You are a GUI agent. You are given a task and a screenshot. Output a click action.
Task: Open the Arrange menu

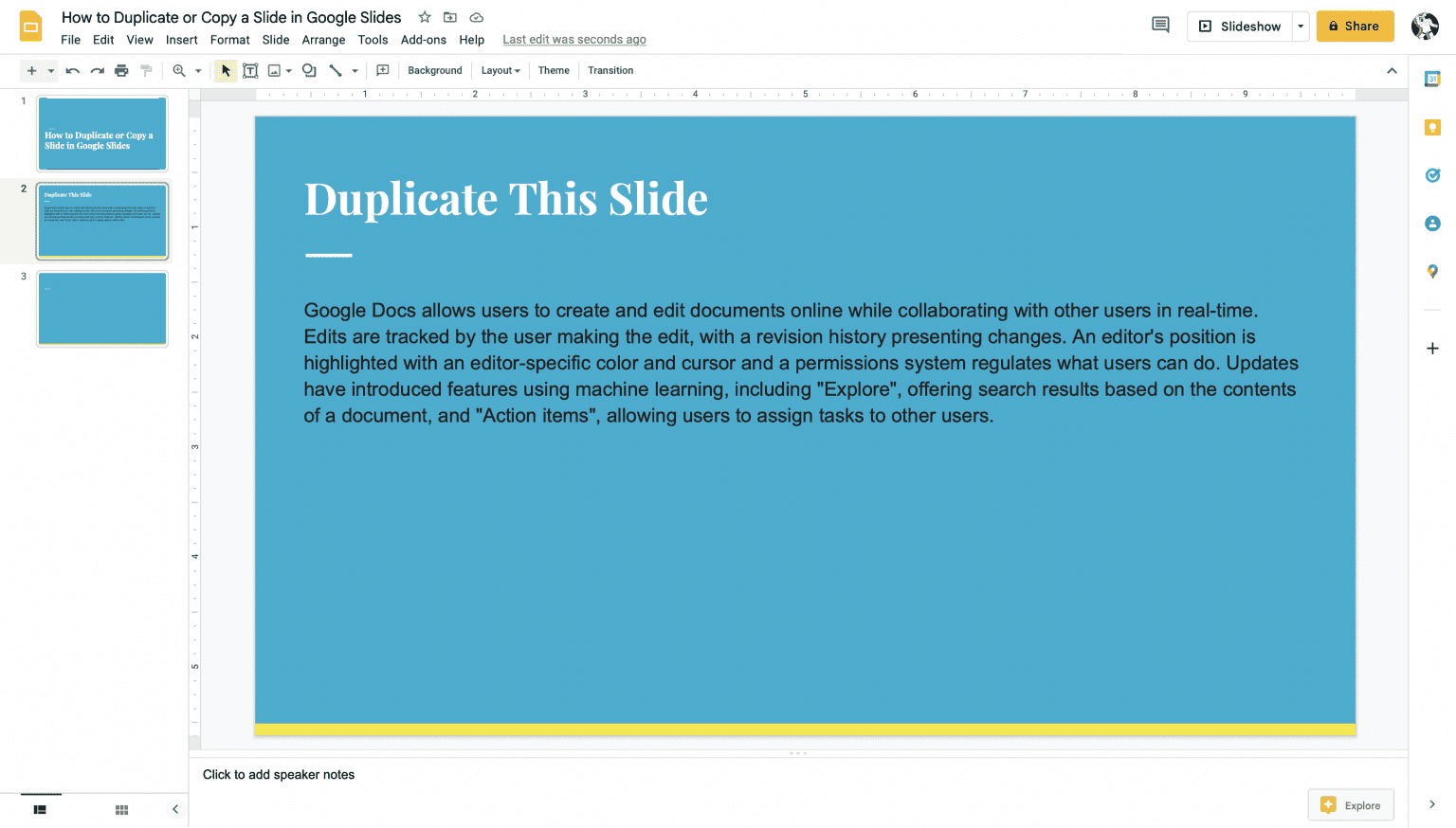click(323, 40)
